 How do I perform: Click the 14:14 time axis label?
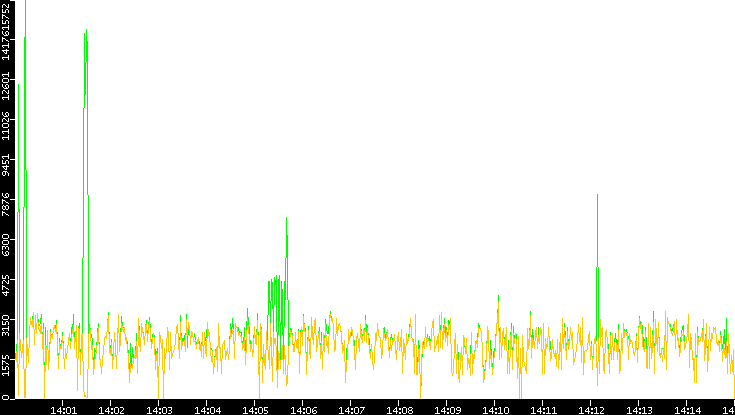click(x=687, y=411)
